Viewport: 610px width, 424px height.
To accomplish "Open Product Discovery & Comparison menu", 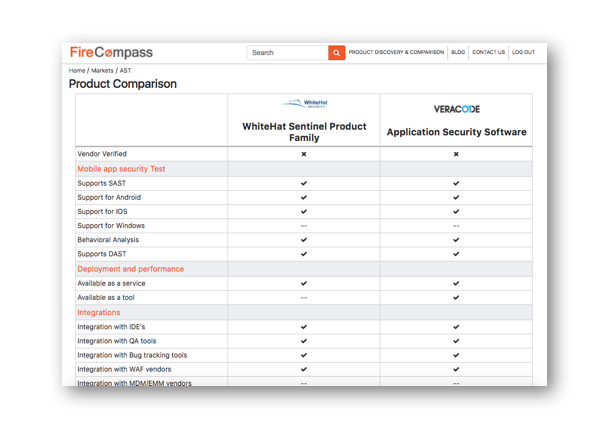I will click(x=396, y=52).
